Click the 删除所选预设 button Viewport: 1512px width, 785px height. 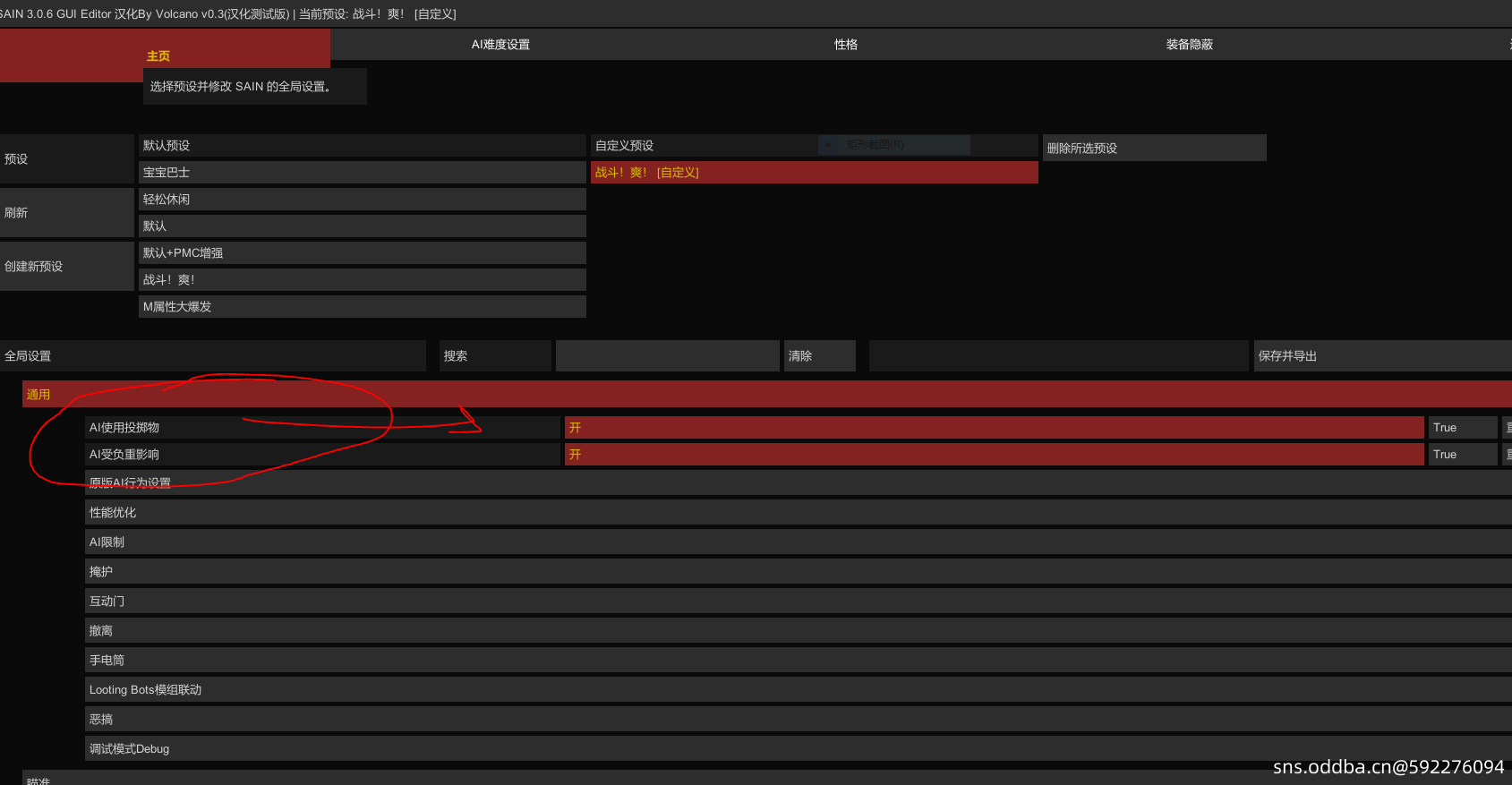tap(1154, 149)
